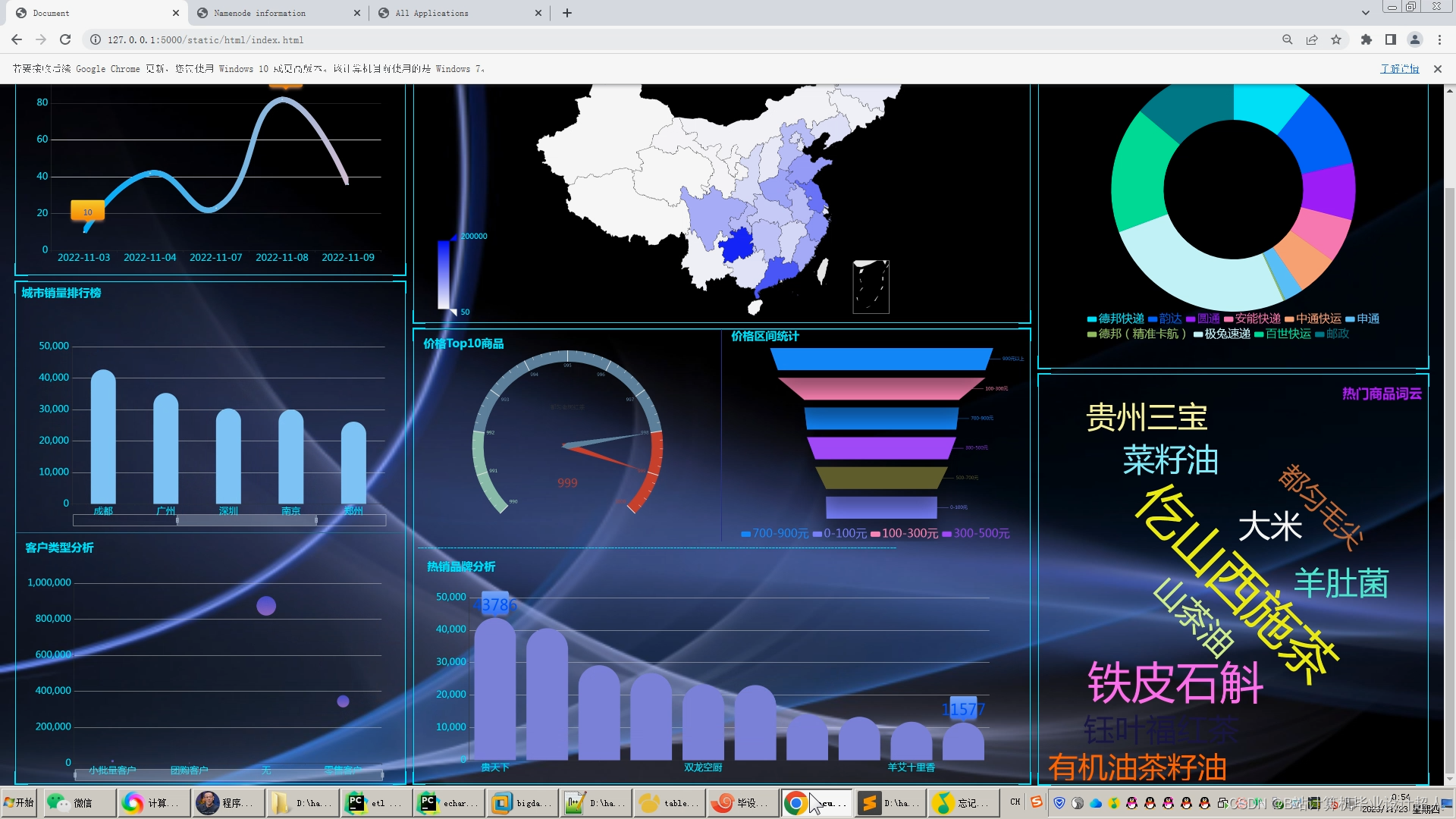Dismiss the Chrome update info bar
The image size is (1456, 819).
[x=1437, y=68]
